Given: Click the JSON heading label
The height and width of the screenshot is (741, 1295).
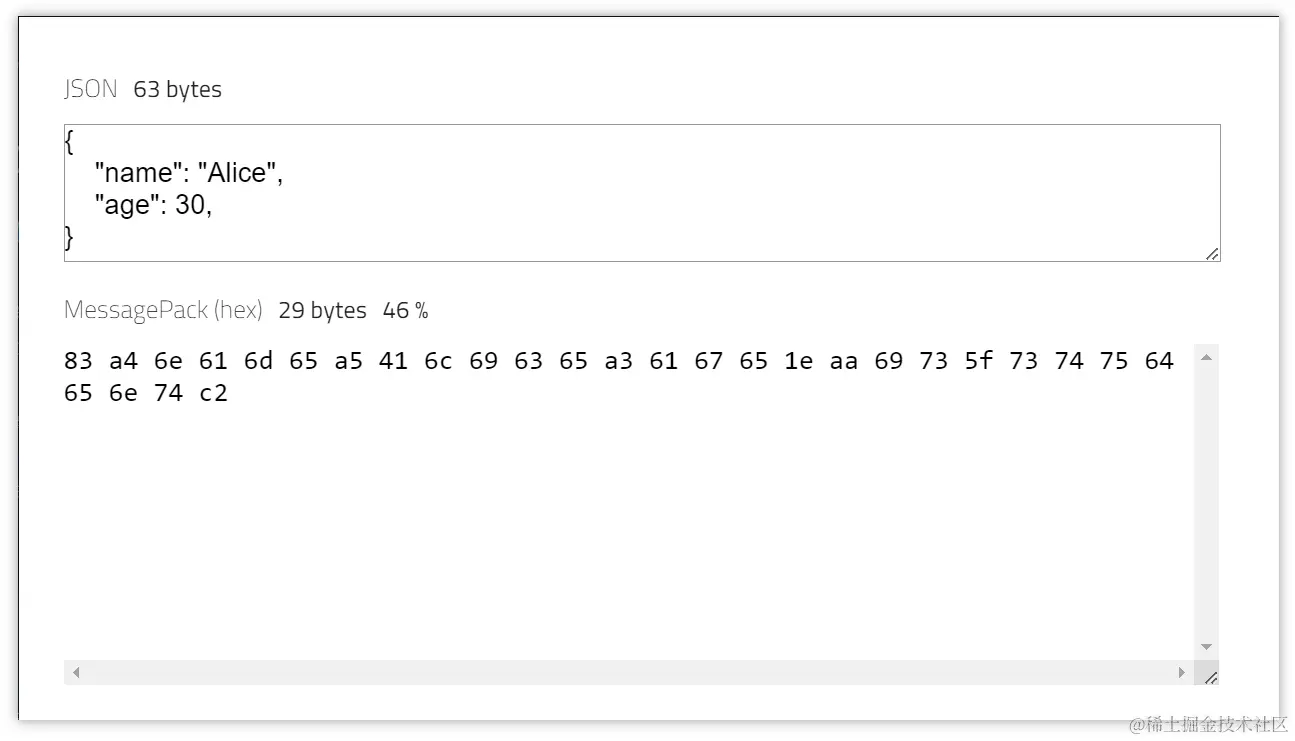Looking at the screenshot, I should pyautogui.click(x=89, y=89).
